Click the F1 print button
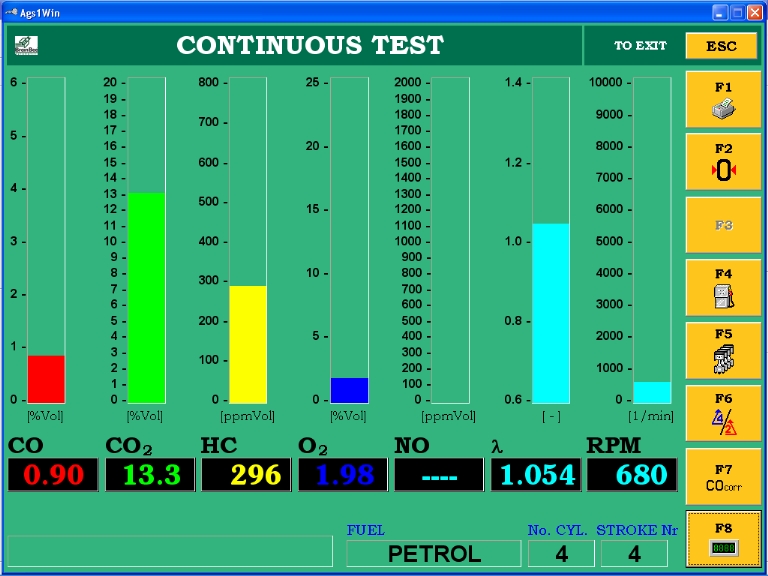 click(723, 99)
